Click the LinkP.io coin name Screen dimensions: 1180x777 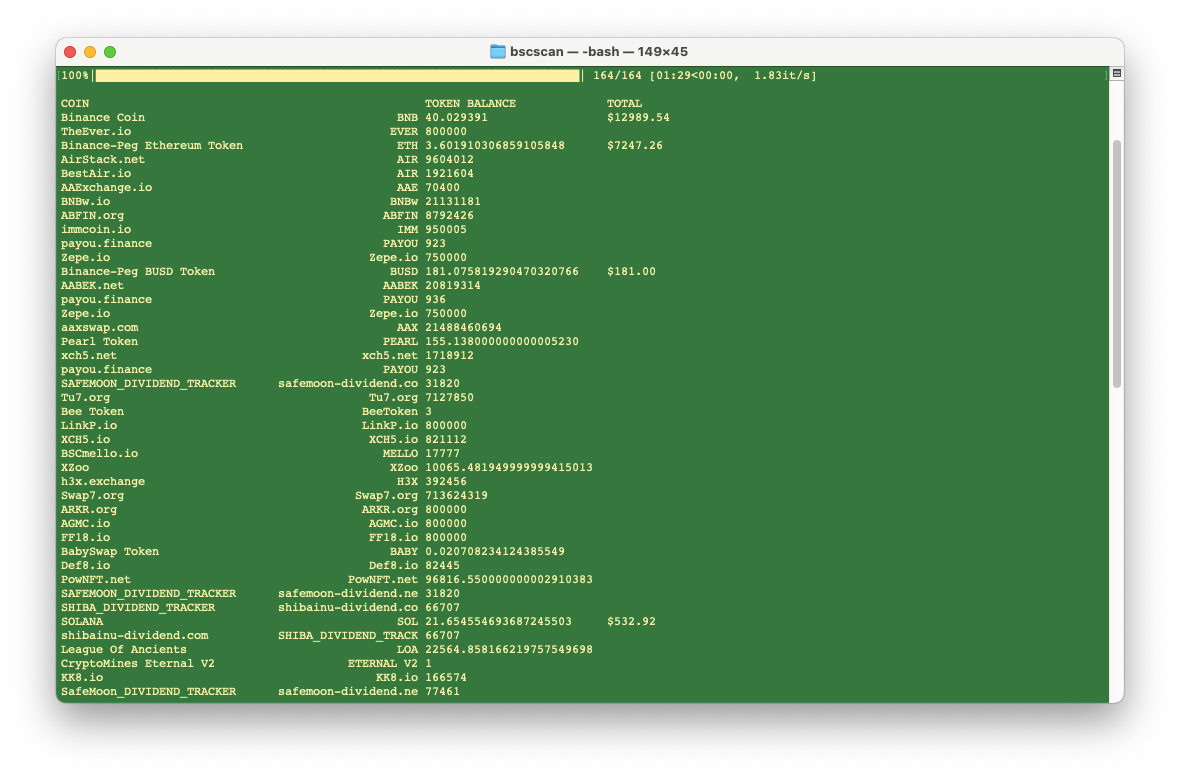89,425
